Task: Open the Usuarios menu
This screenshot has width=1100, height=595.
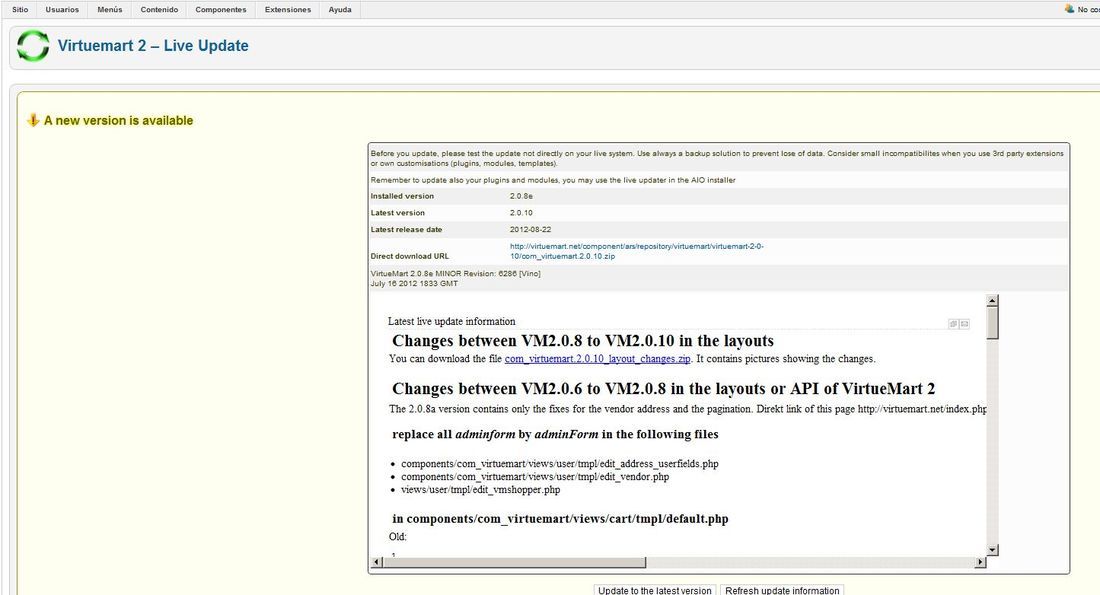Action: 62,10
